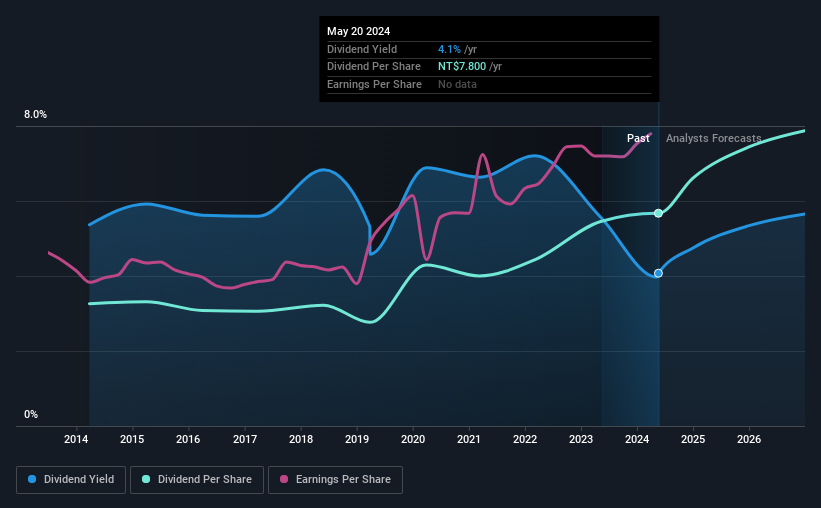Click the blue Dividend Yield legend dot
The width and height of the screenshot is (821, 508).
coord(32,479)
